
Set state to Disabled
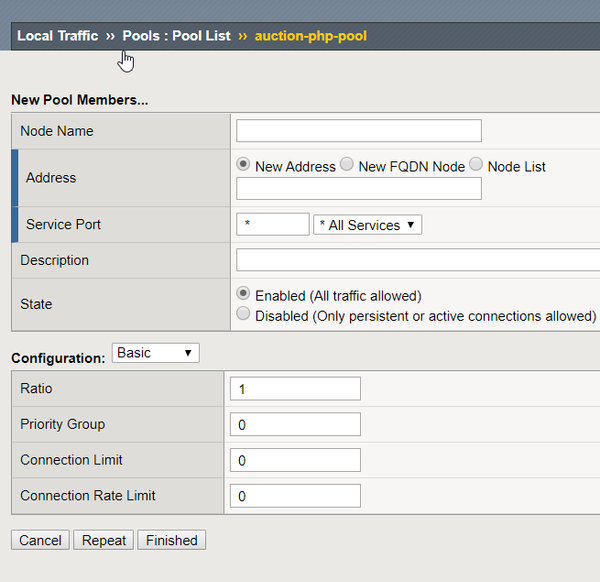tap(243, 315)
